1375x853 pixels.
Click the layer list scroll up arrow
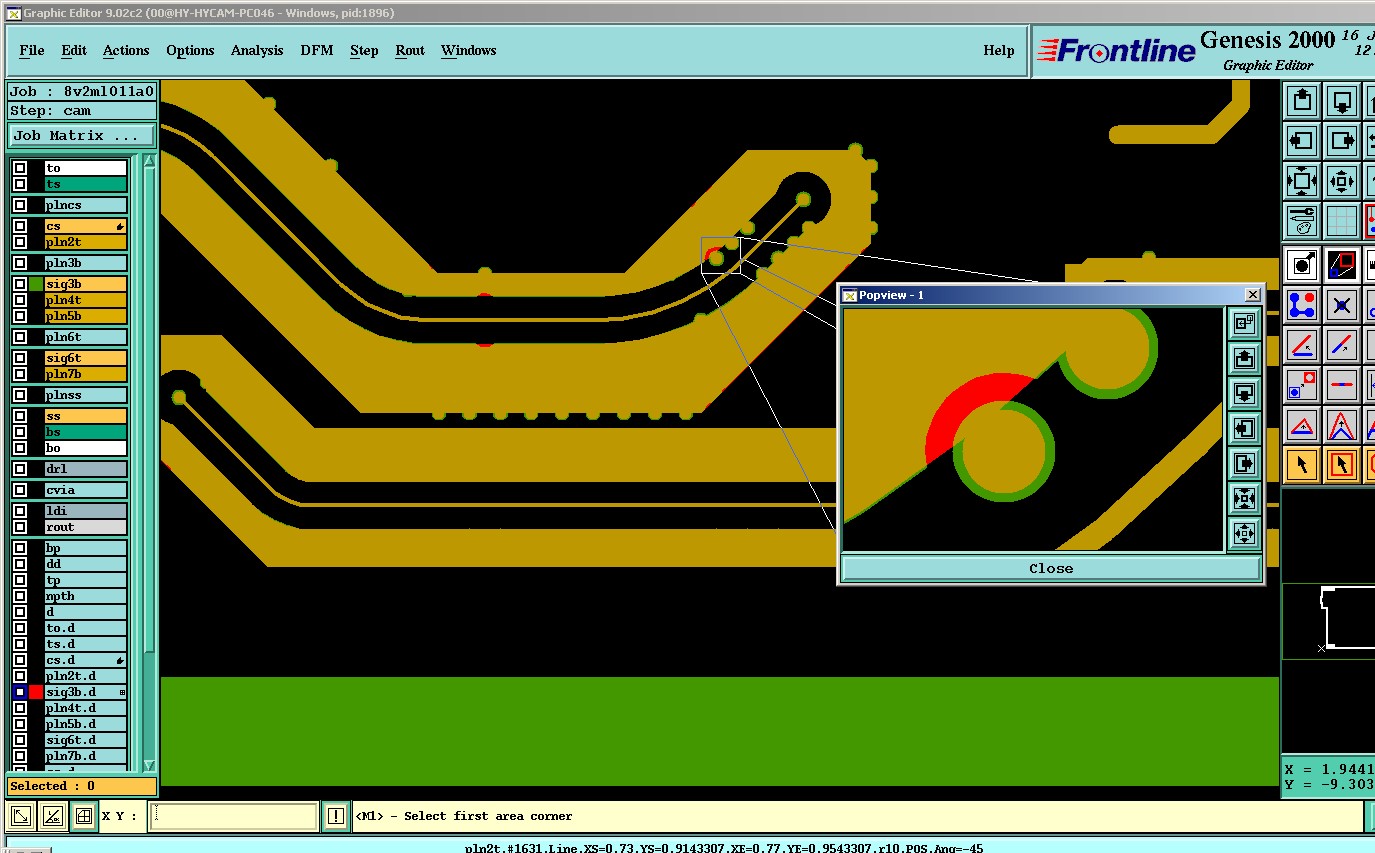pos(150,161)
